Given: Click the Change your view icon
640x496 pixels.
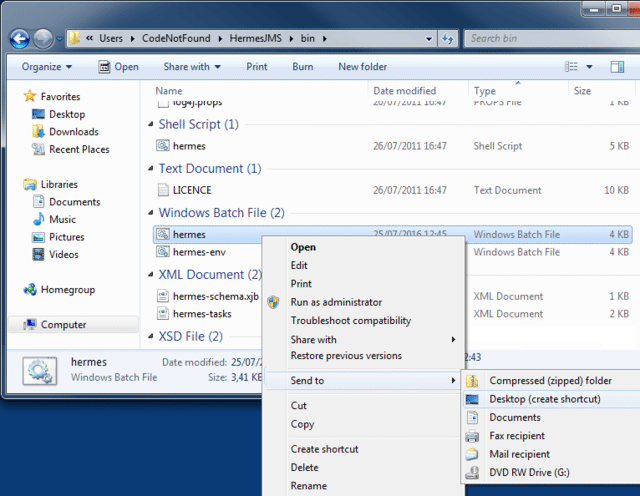Looking at the screenshot, I should click(x=571, y=67).
